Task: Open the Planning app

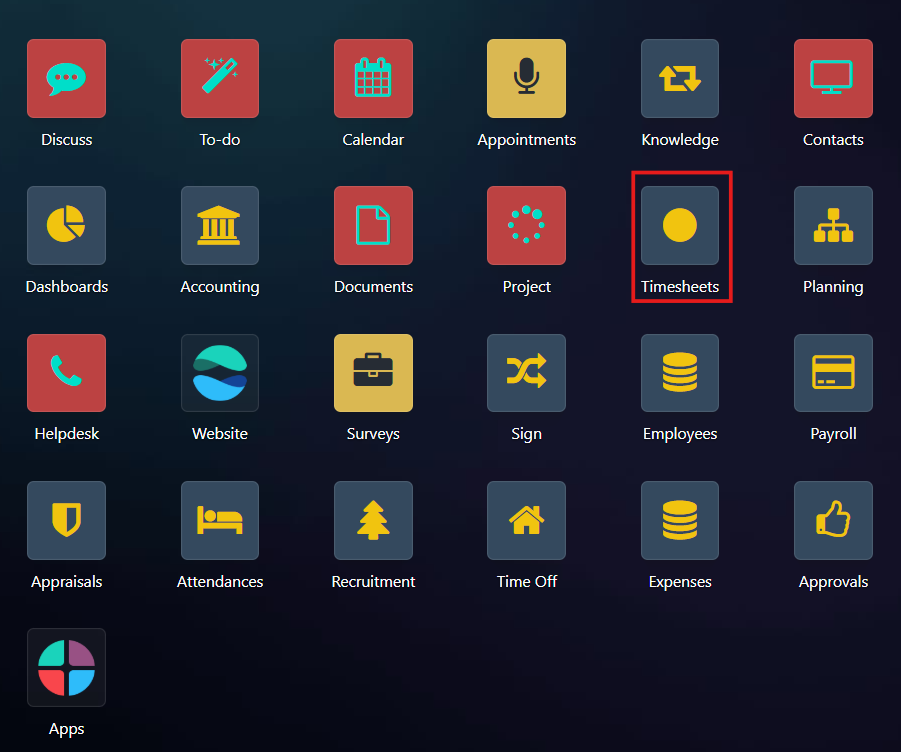Action: 833,226
